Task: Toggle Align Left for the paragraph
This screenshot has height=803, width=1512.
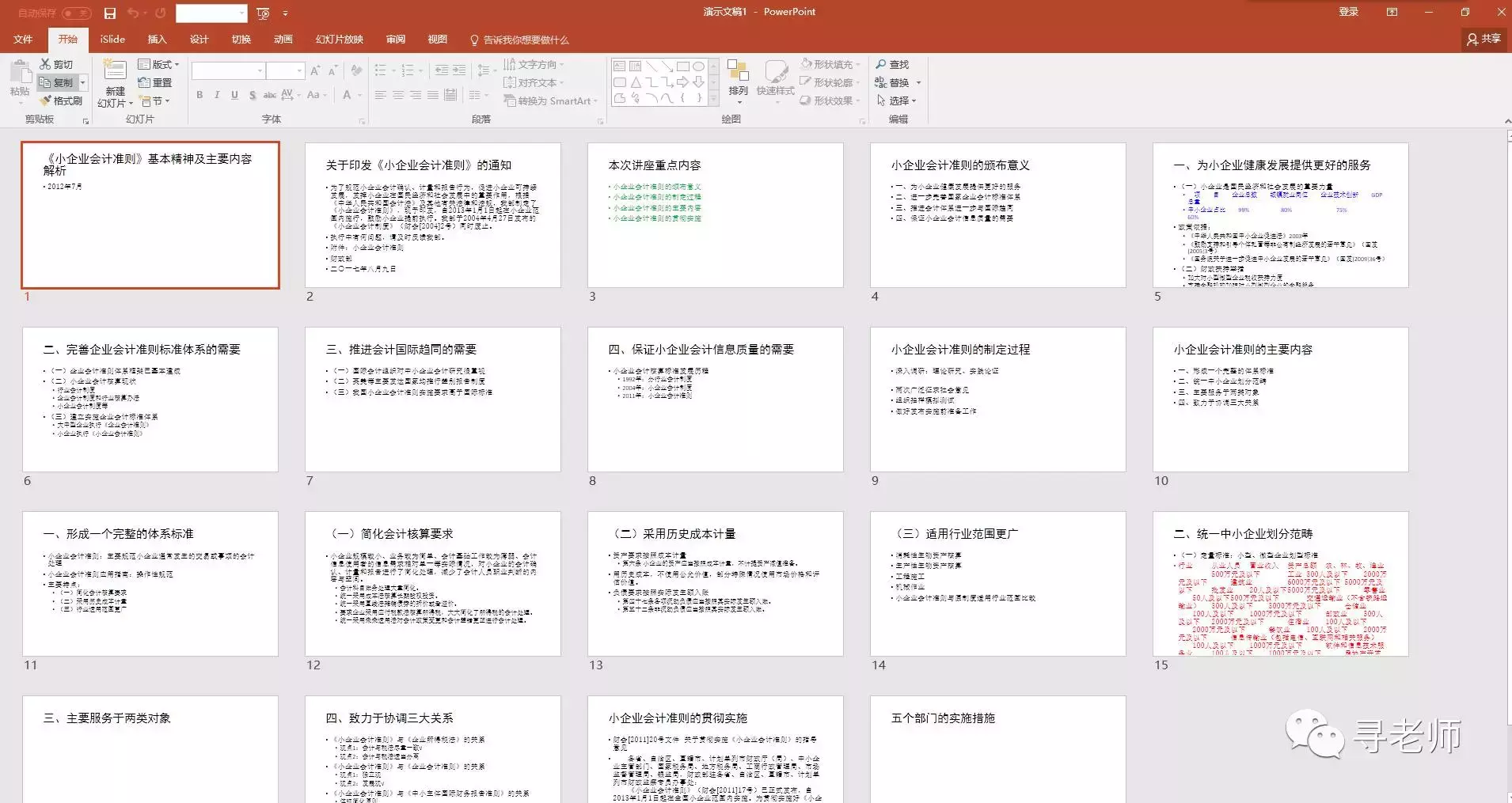Action: [381, 95]
